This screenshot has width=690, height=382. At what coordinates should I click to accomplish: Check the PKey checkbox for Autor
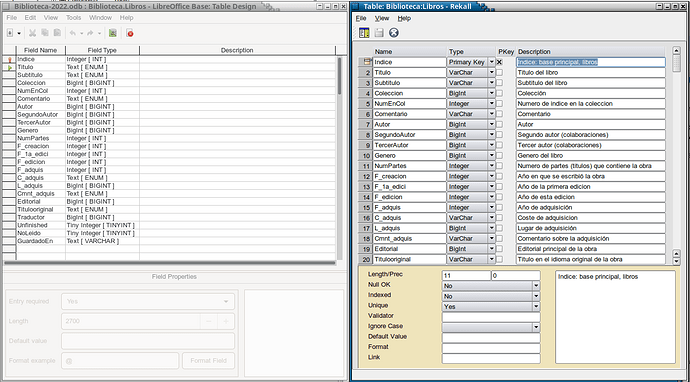499,125
